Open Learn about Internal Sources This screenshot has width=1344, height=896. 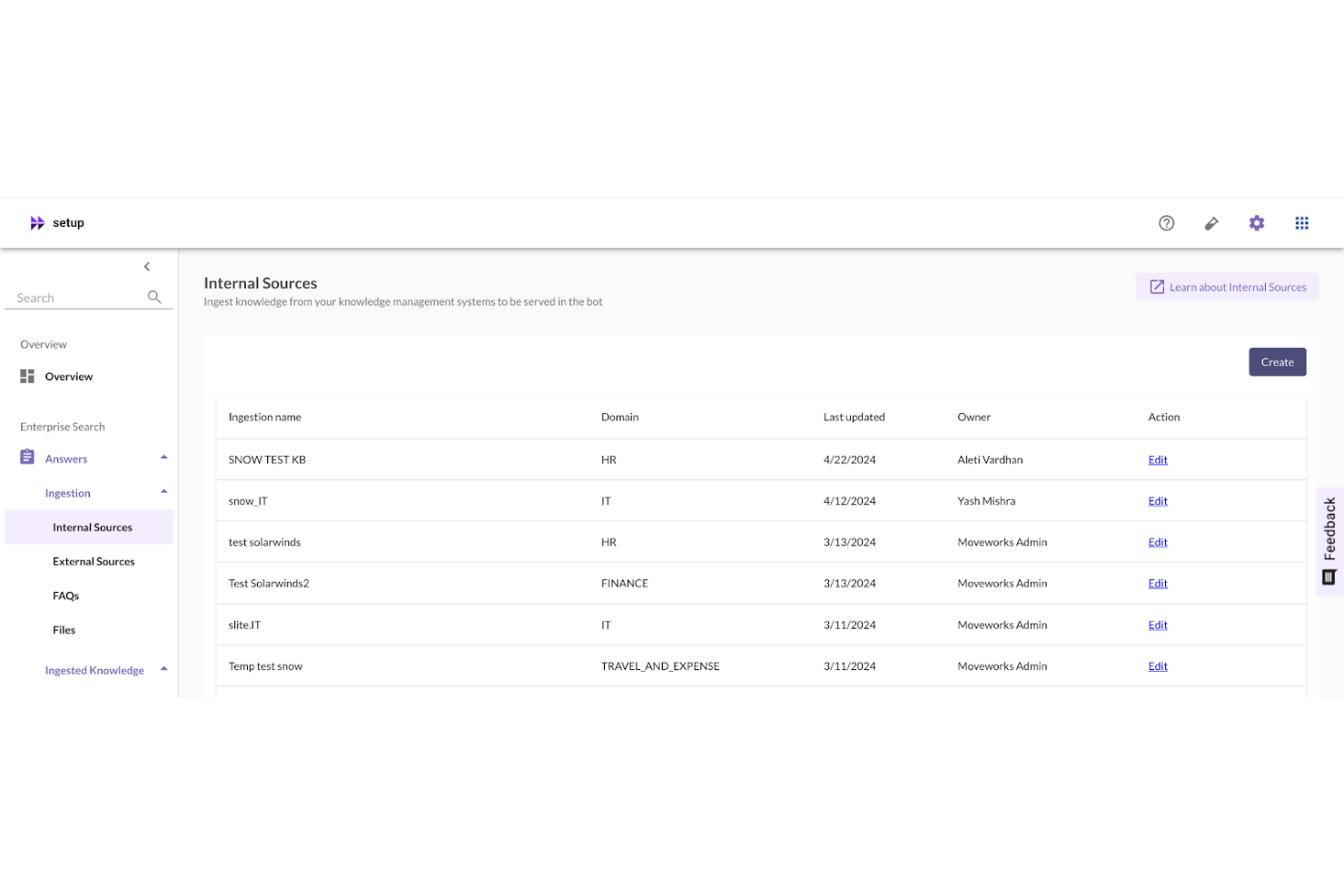tap(1237, 287)
